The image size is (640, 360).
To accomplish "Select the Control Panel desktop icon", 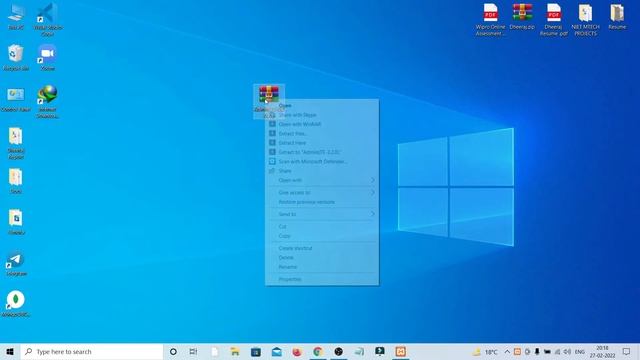I will 16,99.
